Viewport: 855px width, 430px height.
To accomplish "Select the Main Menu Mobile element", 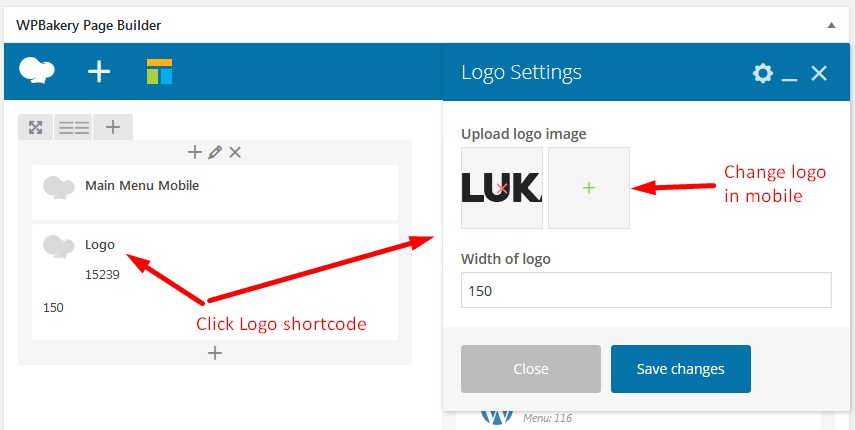I will pyautogui.click(x=215, y=192).
